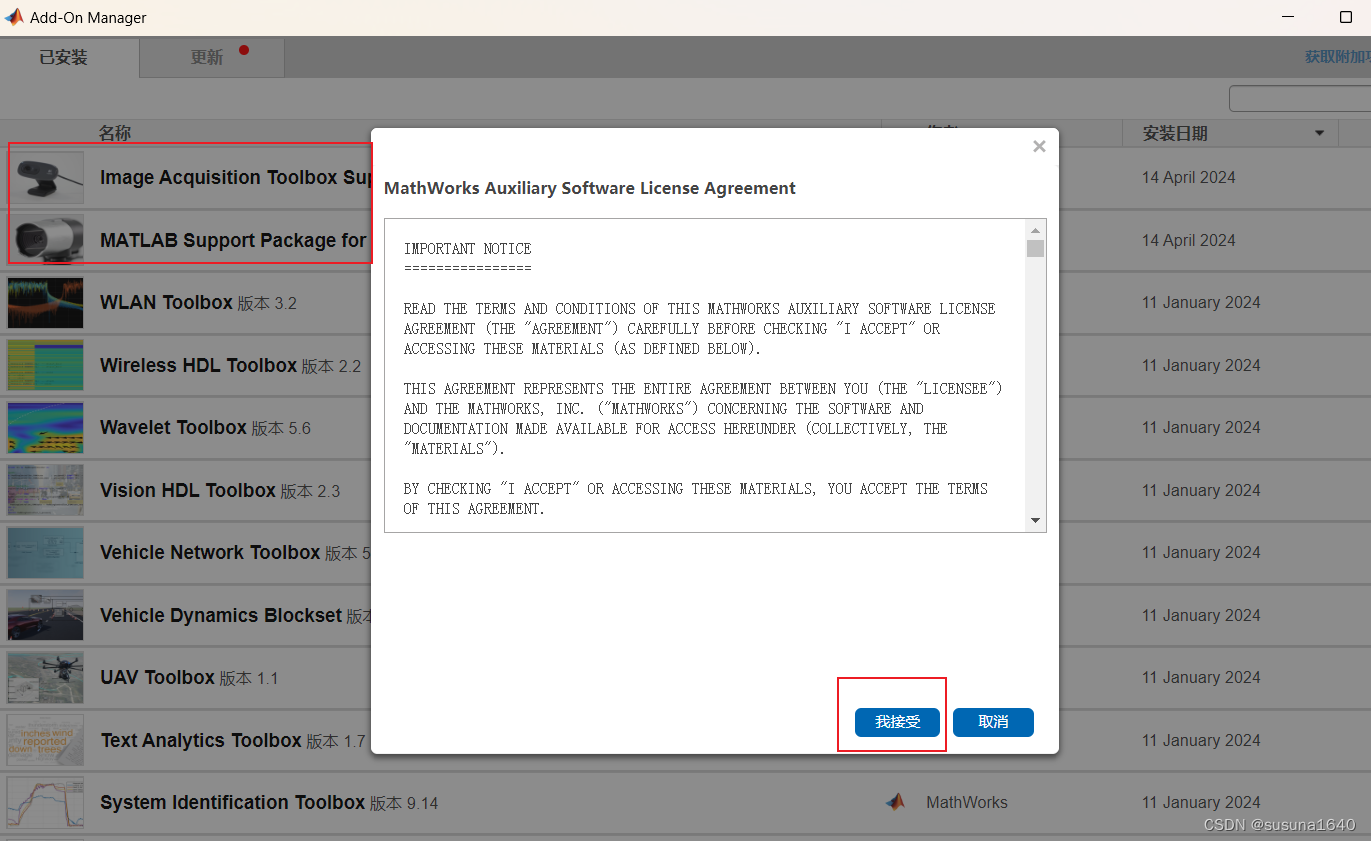Viewport: 1371px width, 841px height.
Task: Click the license text scrollbar up arrow
Action: [1035, 230]
